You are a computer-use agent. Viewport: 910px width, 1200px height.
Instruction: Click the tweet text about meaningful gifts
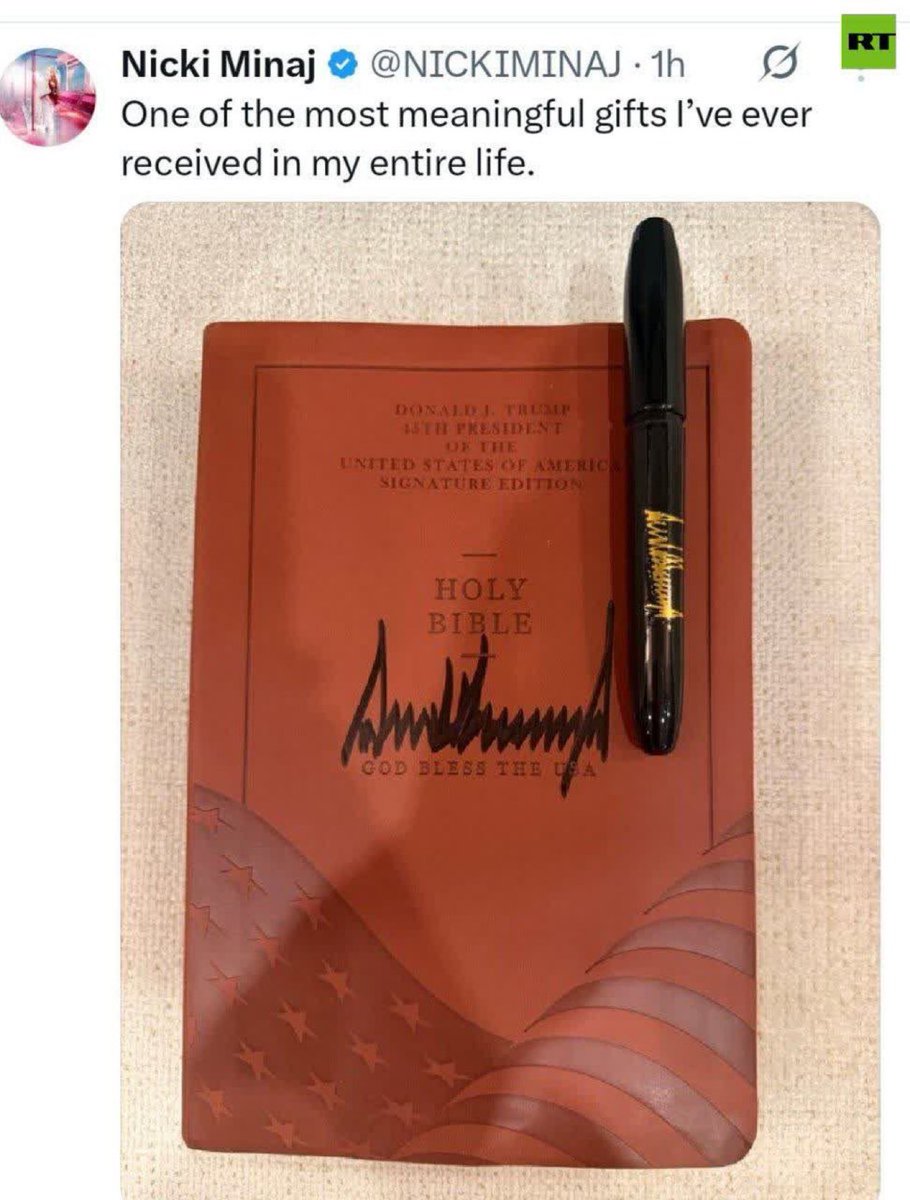pyautogui.click(x=466, y=138)
